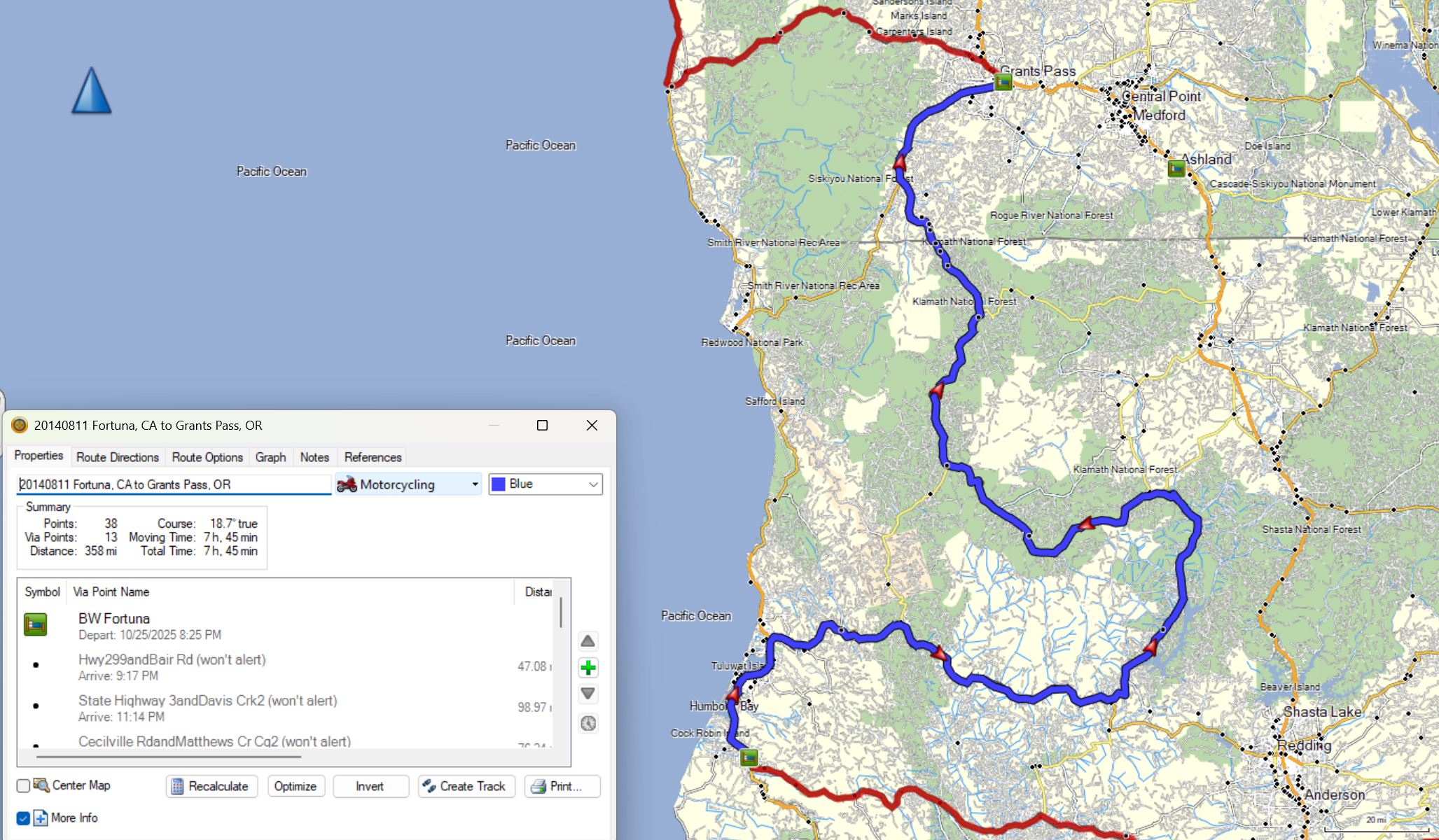The width and height of the screenshot is (1439, 840).
Task: Click the Ashland lodging waypoint on map
Action: 1176,168
